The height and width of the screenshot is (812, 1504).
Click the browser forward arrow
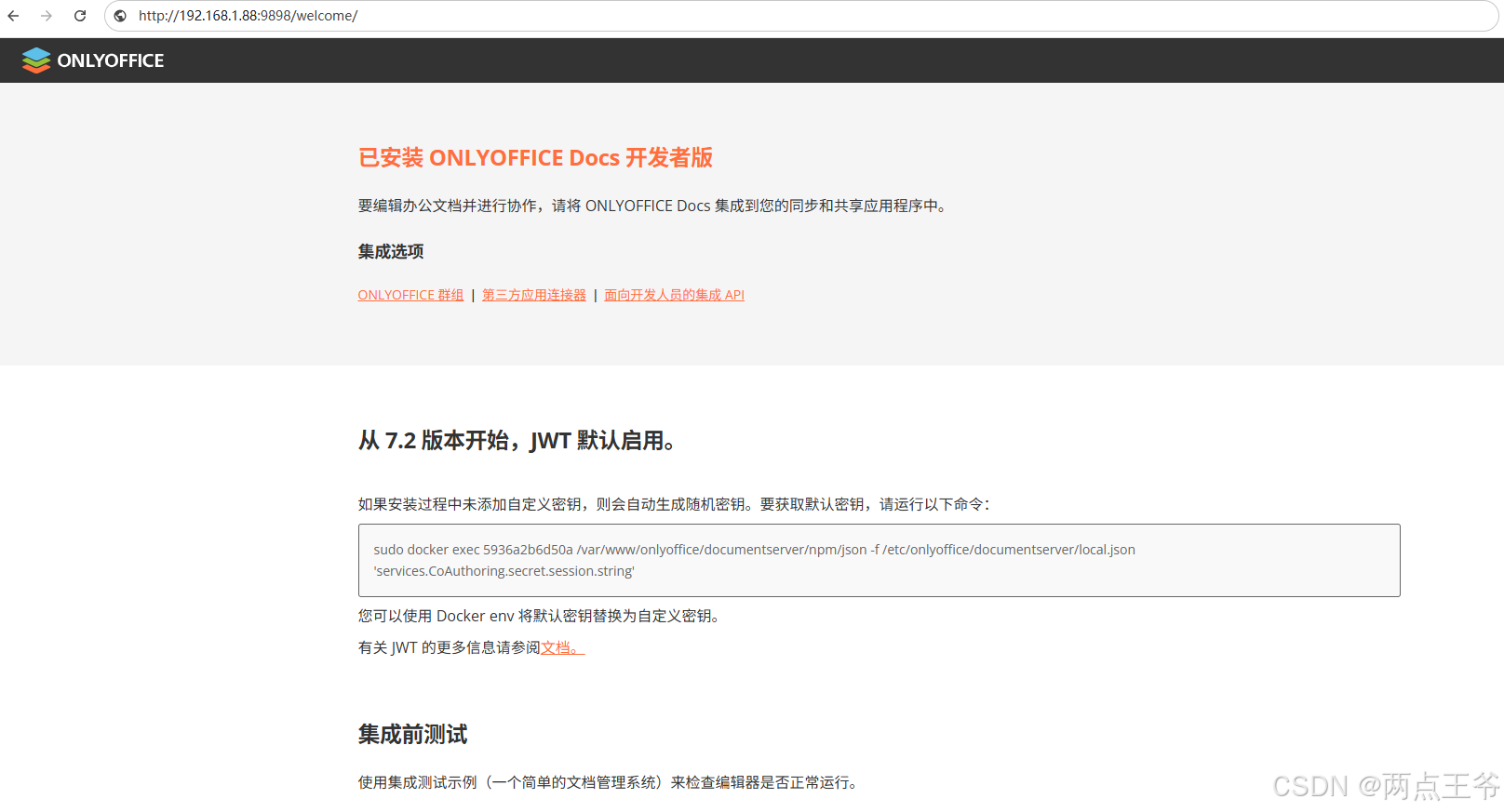(47, 16)
